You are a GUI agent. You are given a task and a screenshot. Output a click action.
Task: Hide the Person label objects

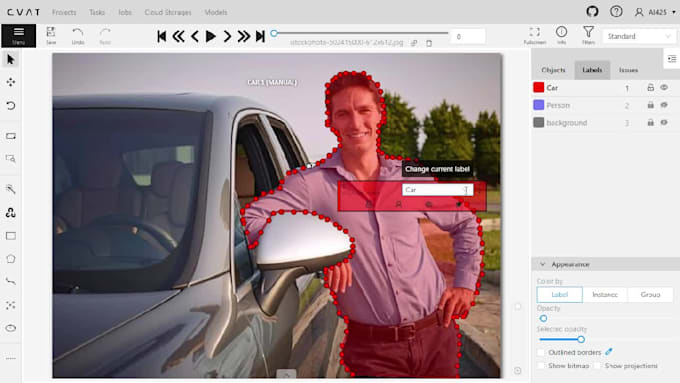[664, 105]
